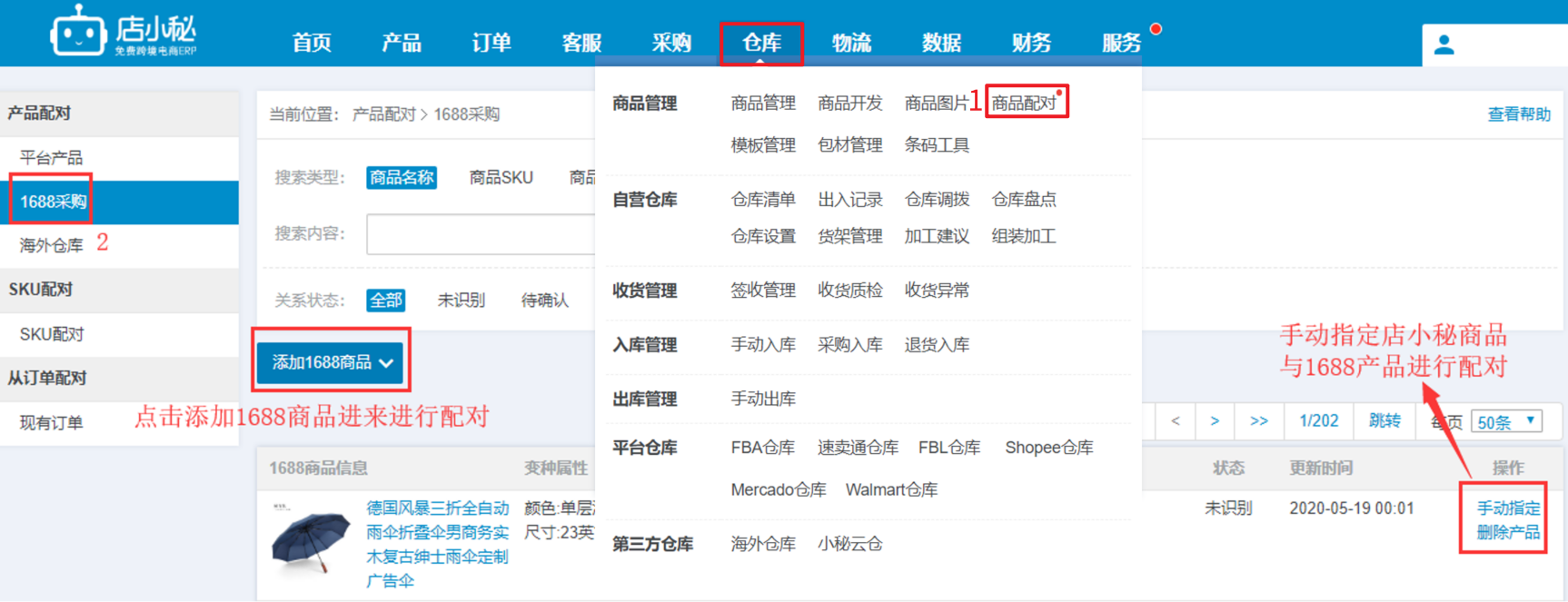1568x602 pixels.
Task: Open FBA仓库 menu entry
Action: (762, 448)
